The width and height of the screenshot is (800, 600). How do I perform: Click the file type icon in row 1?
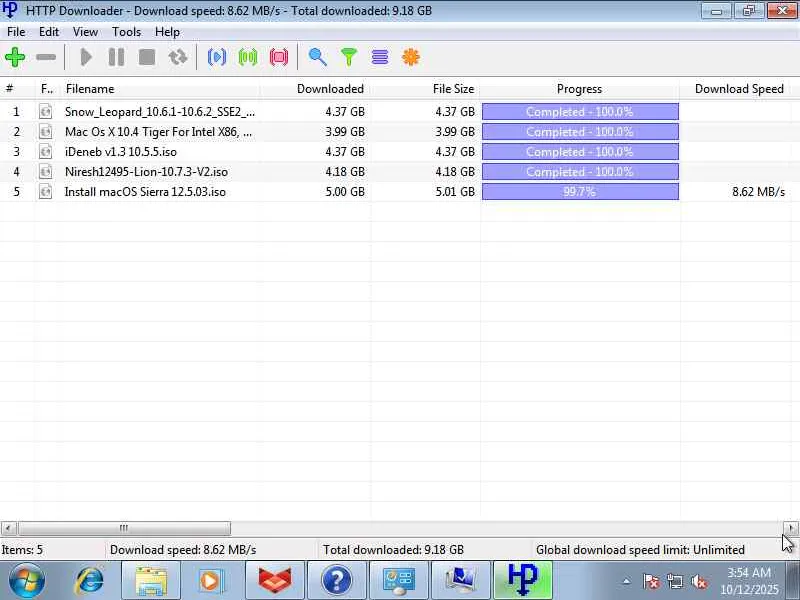45,111
